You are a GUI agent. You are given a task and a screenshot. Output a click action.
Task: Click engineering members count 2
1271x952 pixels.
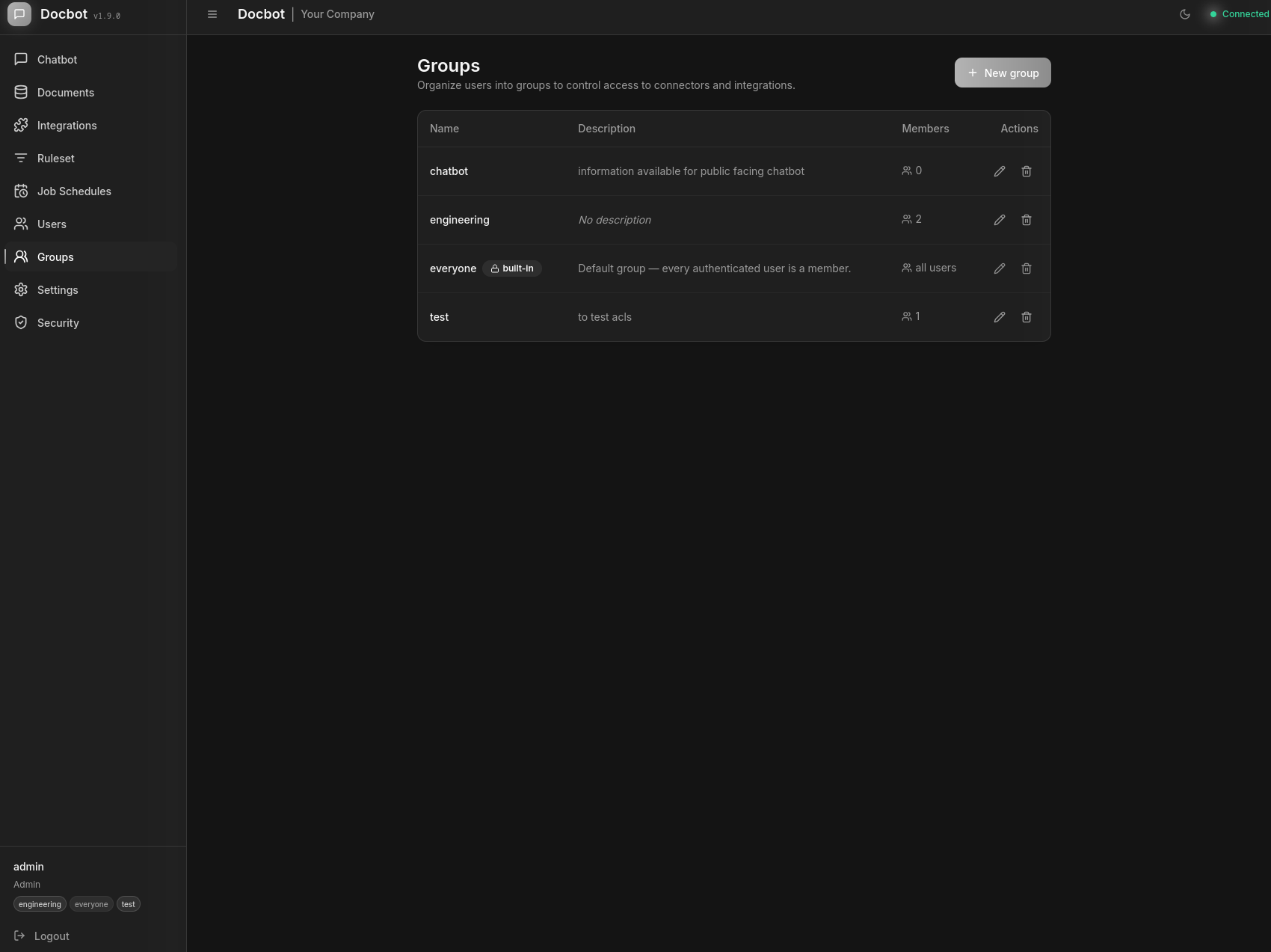tap(912, 219)
